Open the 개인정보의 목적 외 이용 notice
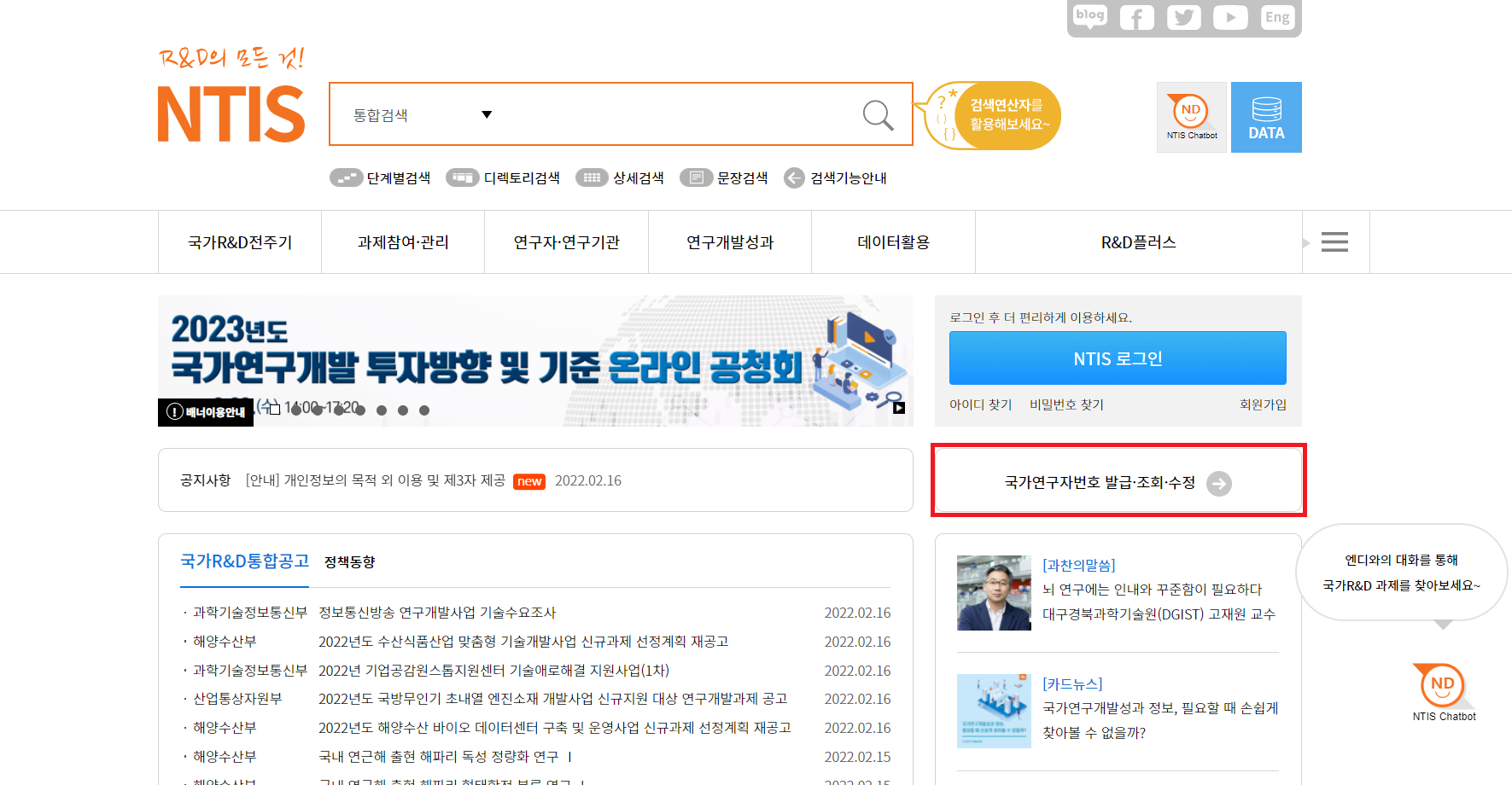Image resolution: width=1512 pixels, height=785 pixels. [x=376, y=480]
